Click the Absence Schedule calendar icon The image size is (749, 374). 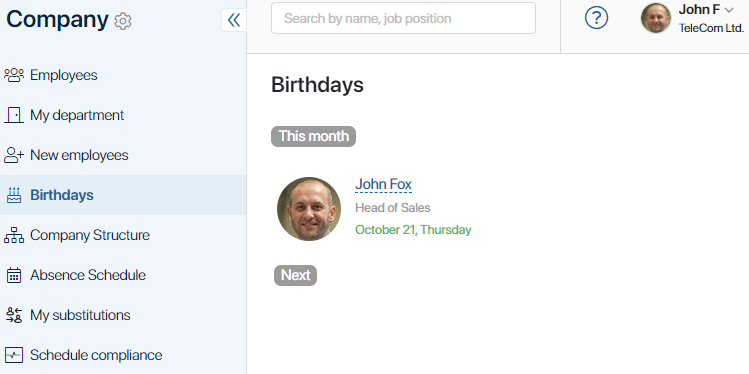[14, 275]
